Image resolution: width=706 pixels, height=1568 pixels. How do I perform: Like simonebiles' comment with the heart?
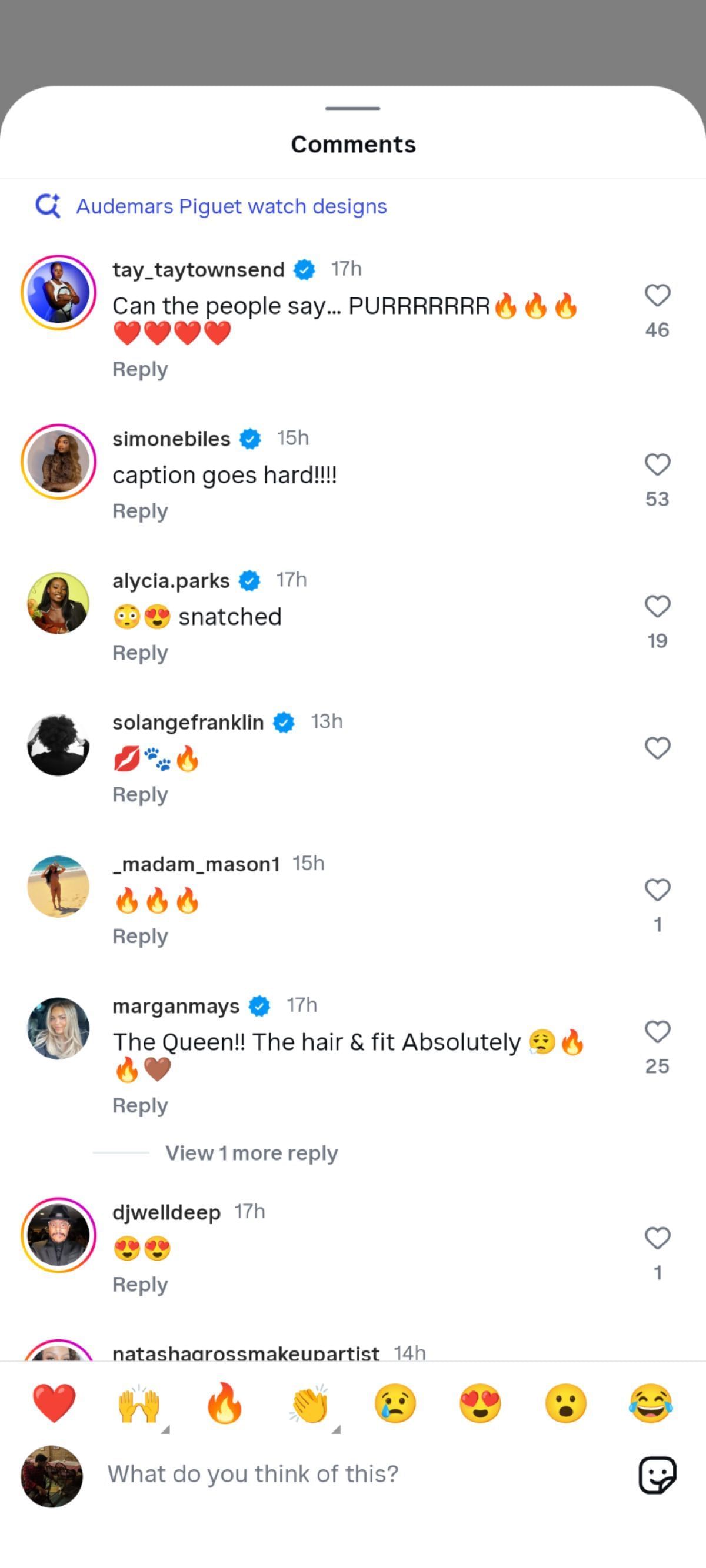657,465
